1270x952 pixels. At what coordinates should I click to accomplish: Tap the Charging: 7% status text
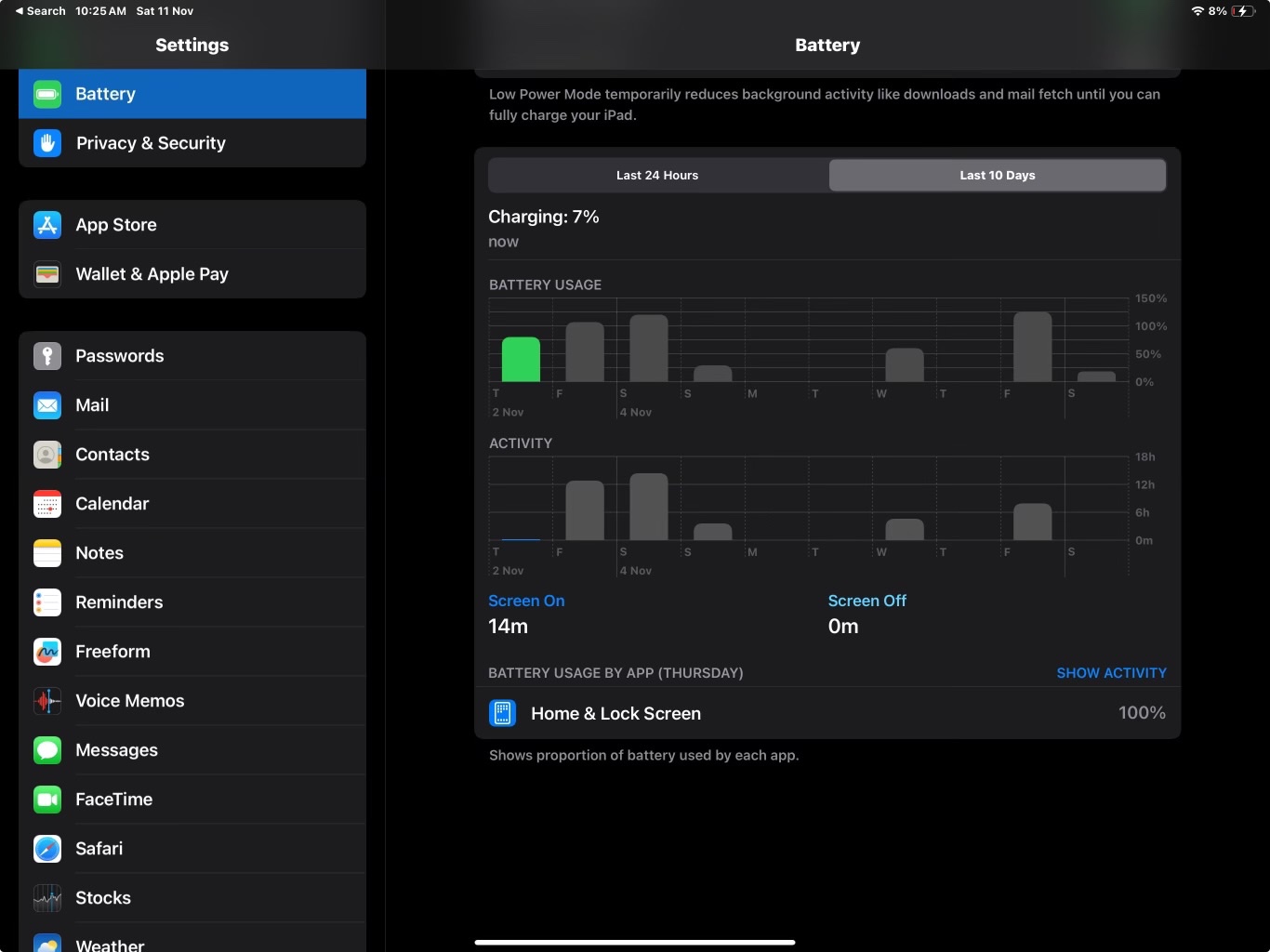pyautogui.click(x=544, y=217)
